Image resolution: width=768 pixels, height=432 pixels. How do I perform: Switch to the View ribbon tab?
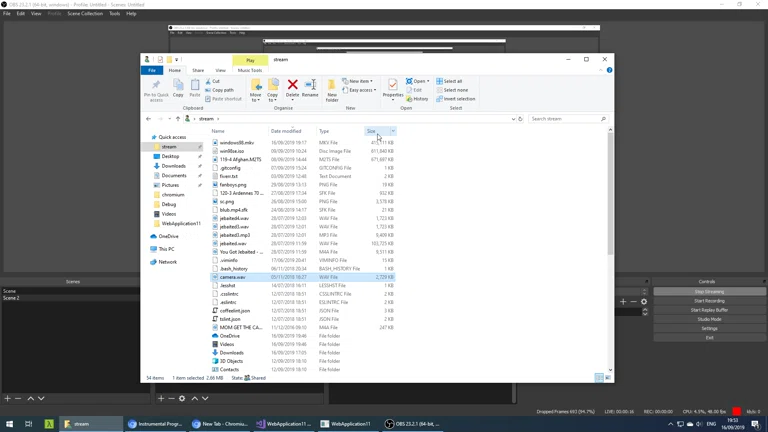click(x=220, y=70)
